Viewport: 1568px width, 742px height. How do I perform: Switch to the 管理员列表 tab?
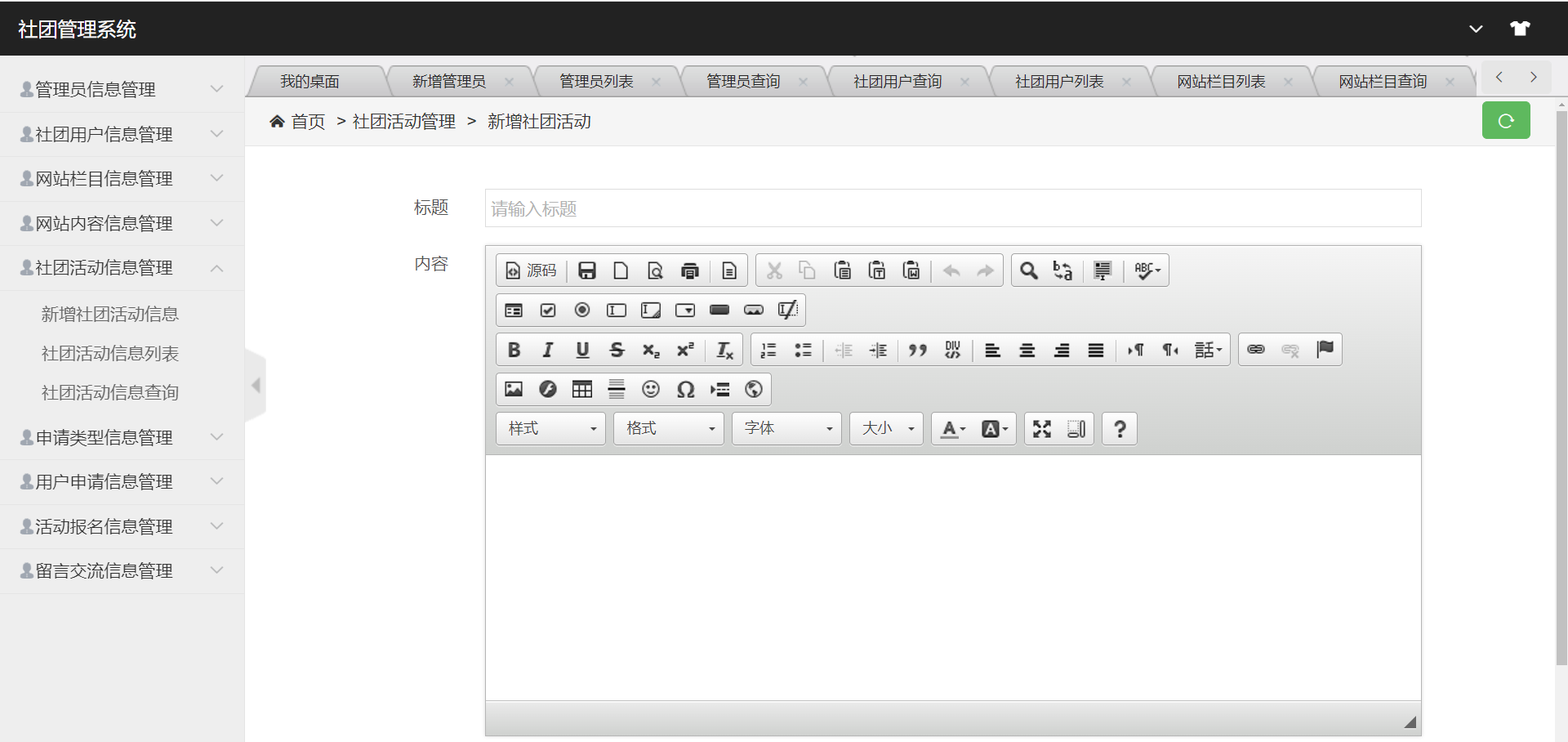tap(596, 81)
